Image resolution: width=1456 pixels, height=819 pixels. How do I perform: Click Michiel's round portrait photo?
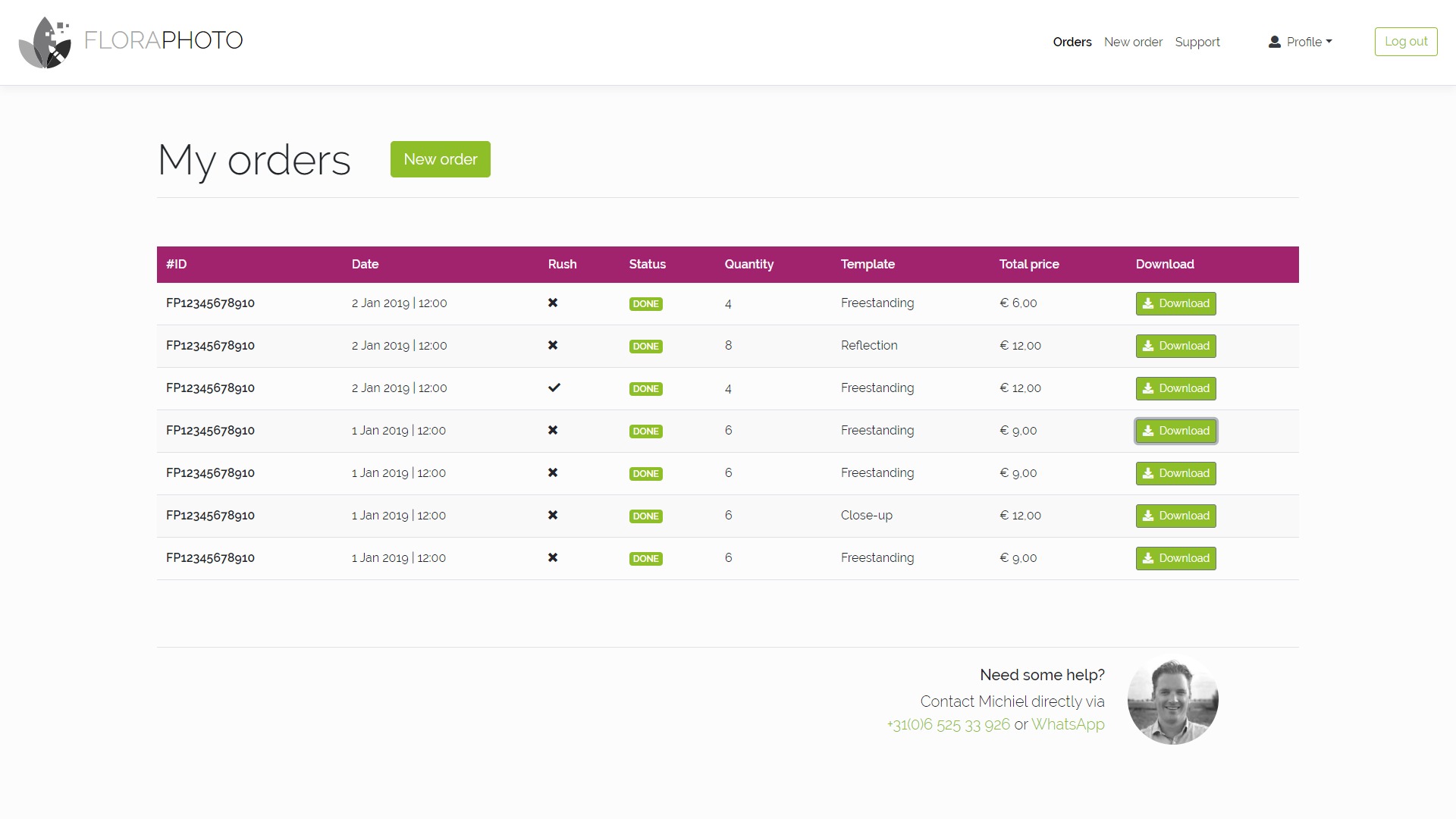tap(1172, 701)
